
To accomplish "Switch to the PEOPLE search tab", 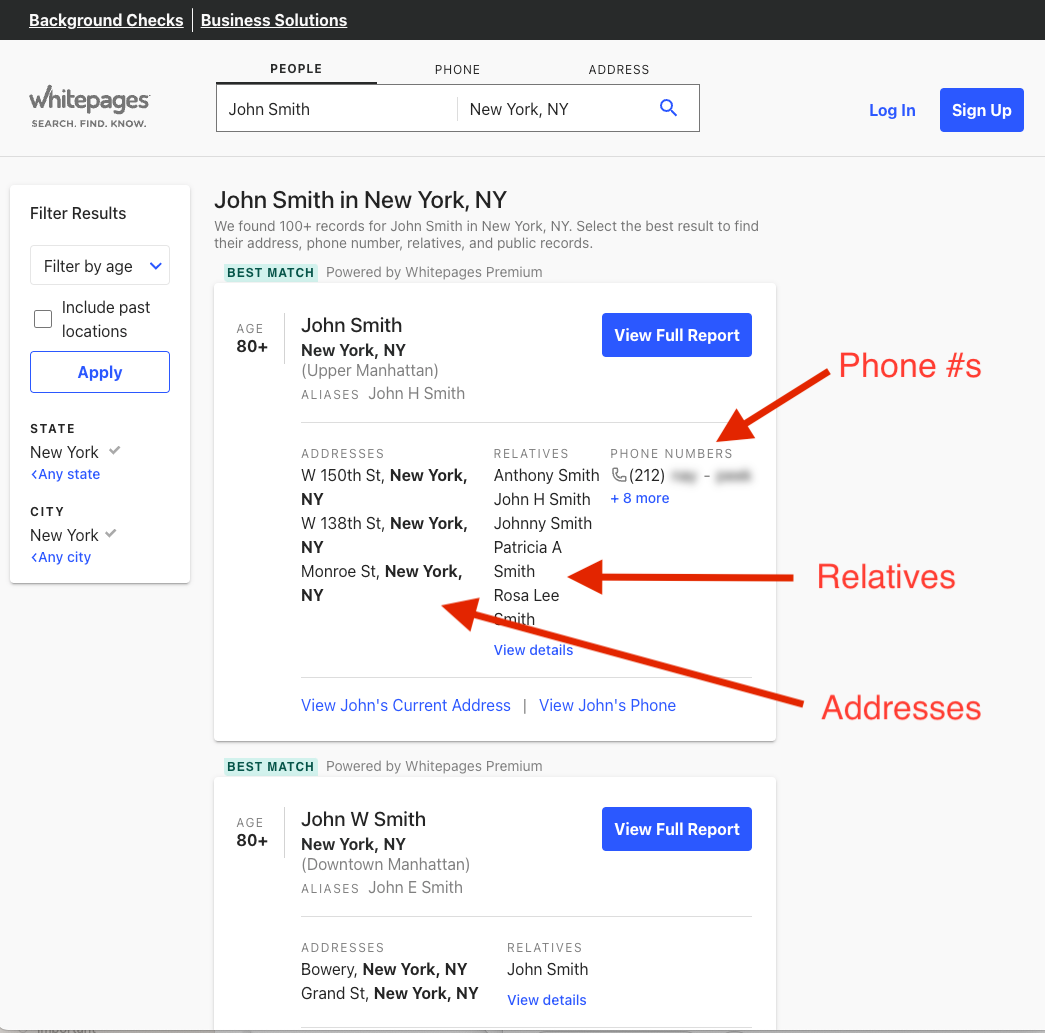I will 296,69.
